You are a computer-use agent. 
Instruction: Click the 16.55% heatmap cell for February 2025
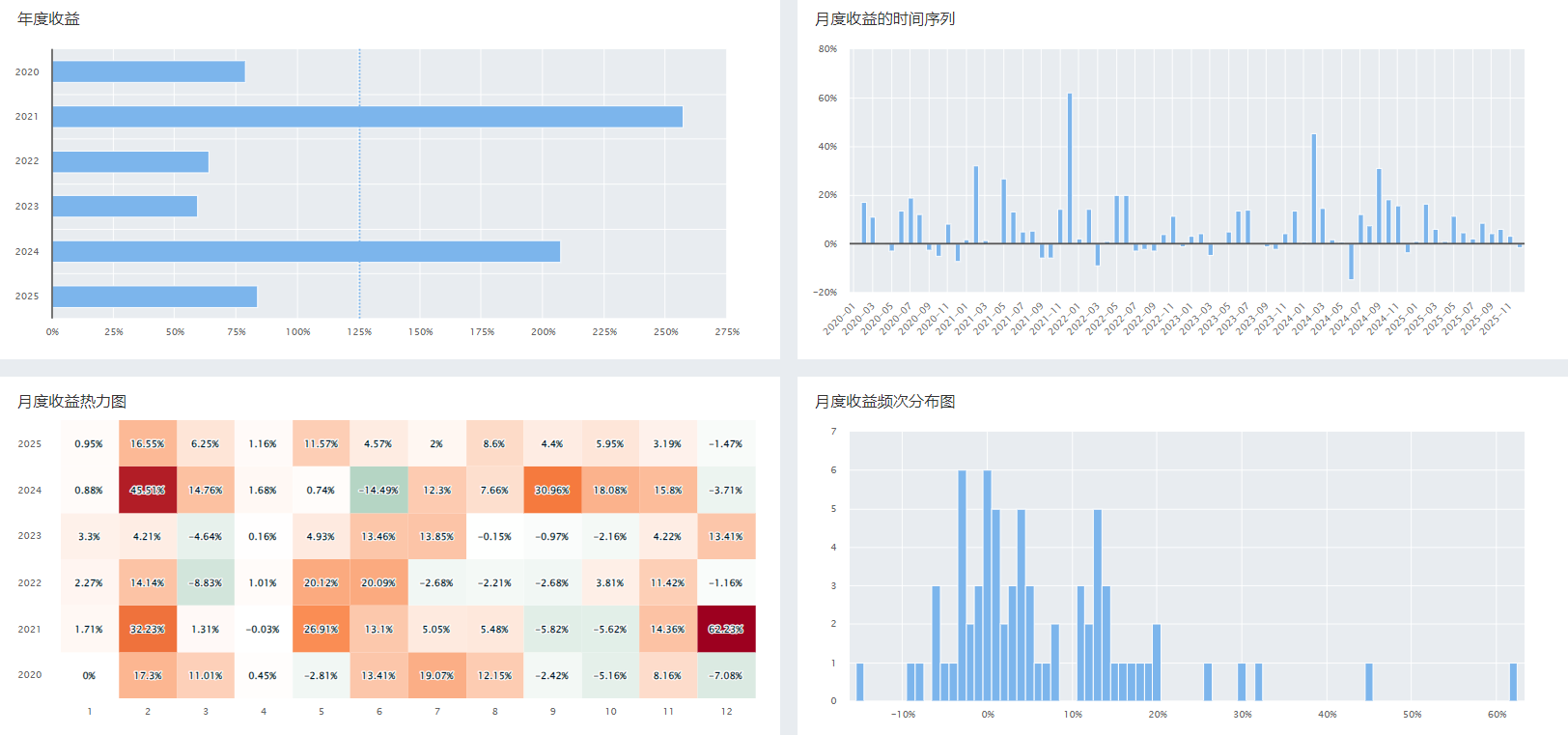point(148,443)
